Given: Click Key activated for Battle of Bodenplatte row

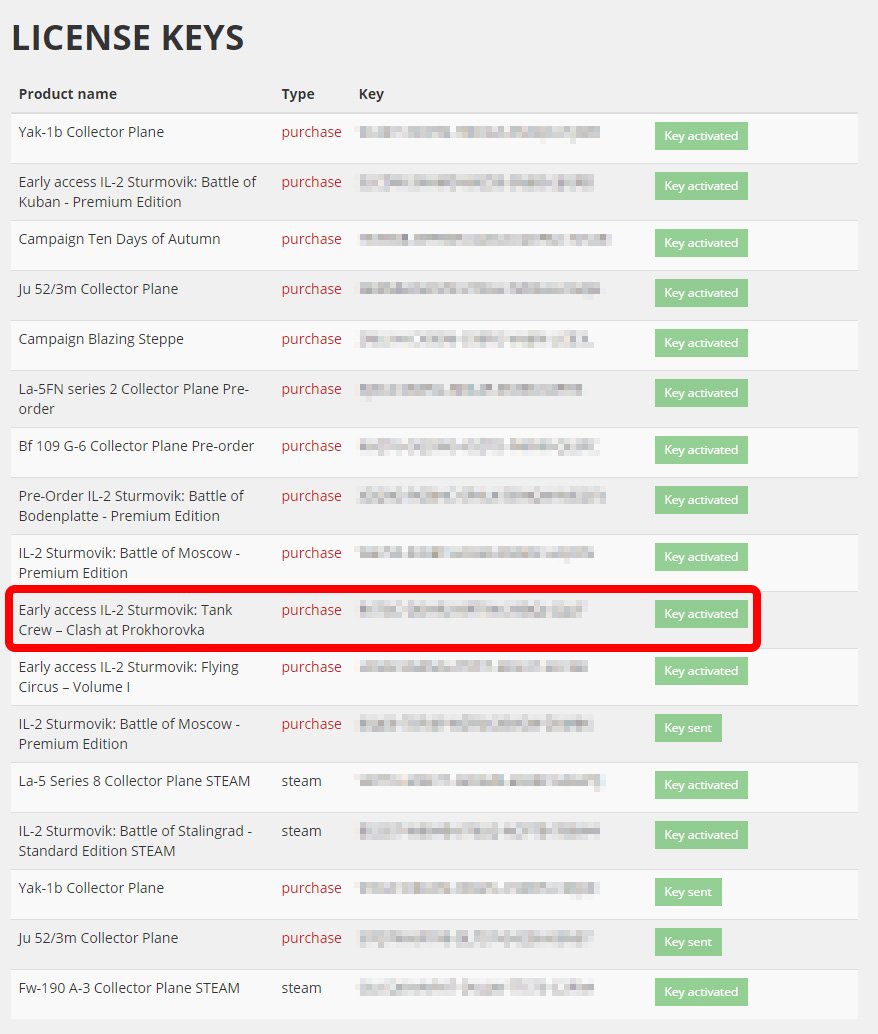Looking at the screenshot, I should coord(701,500).
